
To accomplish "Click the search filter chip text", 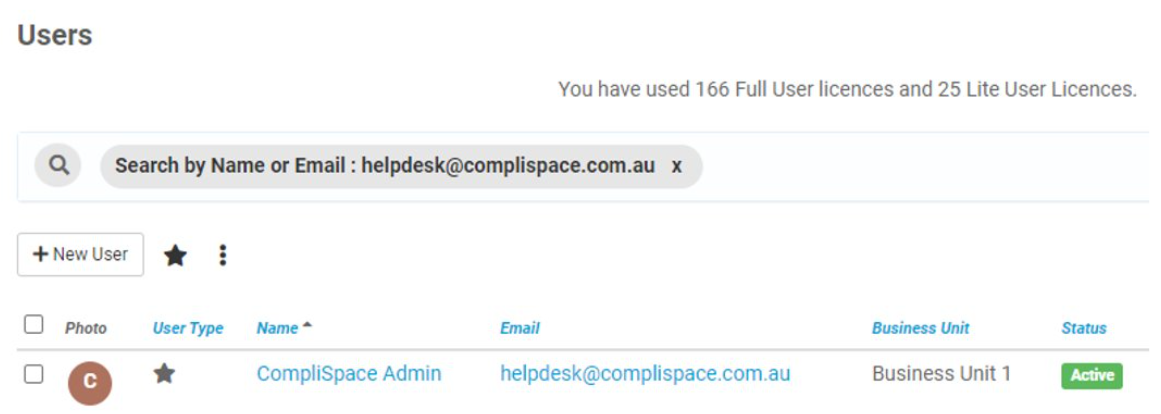I will pyautogui.click(x=385, y=166).
